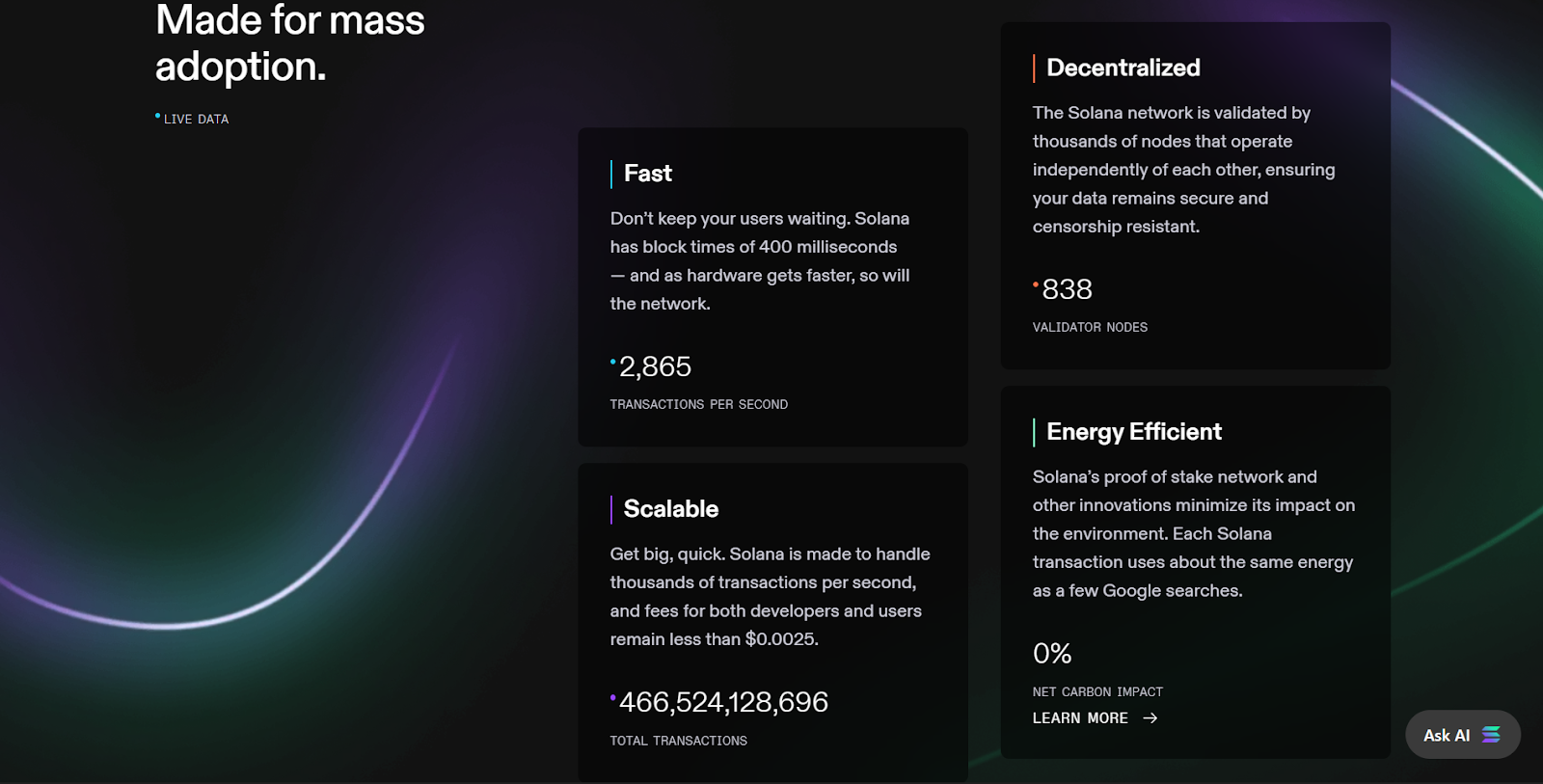Click the TRANSACTIONS PER SECOND label
This screenshot has width=1543, height=784.
[x=698, y=405]
